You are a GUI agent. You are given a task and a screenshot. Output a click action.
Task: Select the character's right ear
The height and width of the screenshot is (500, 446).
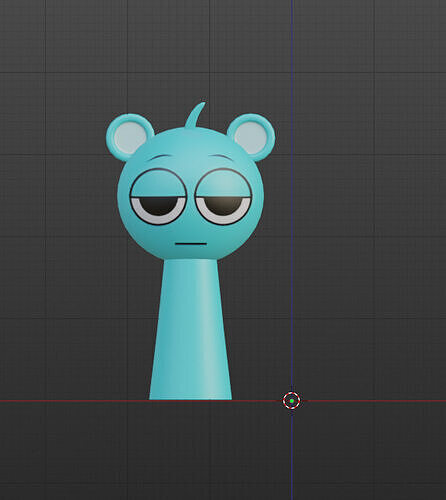tap(252, 137)
